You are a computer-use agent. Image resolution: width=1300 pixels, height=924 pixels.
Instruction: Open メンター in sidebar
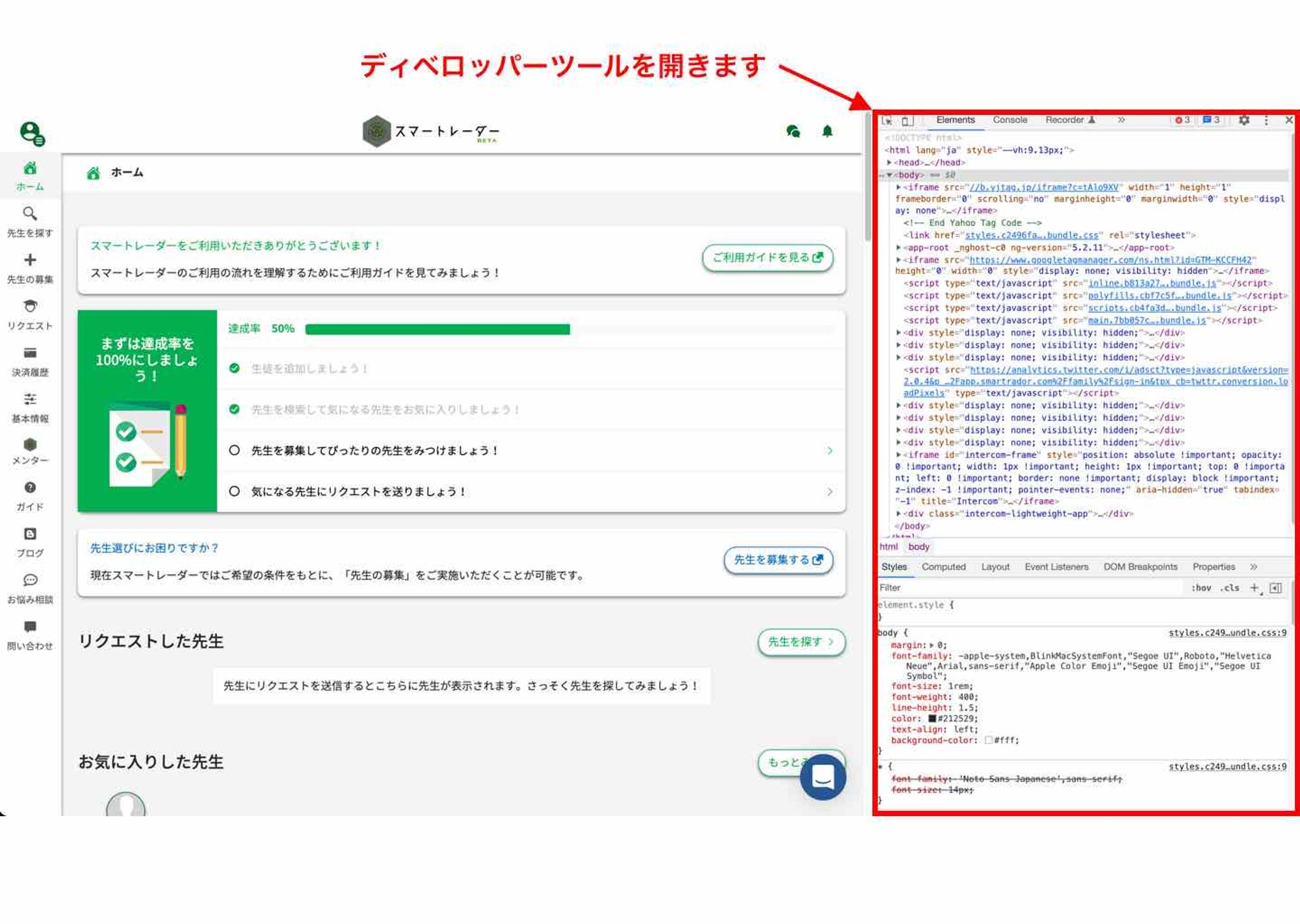tap(30, 452)
